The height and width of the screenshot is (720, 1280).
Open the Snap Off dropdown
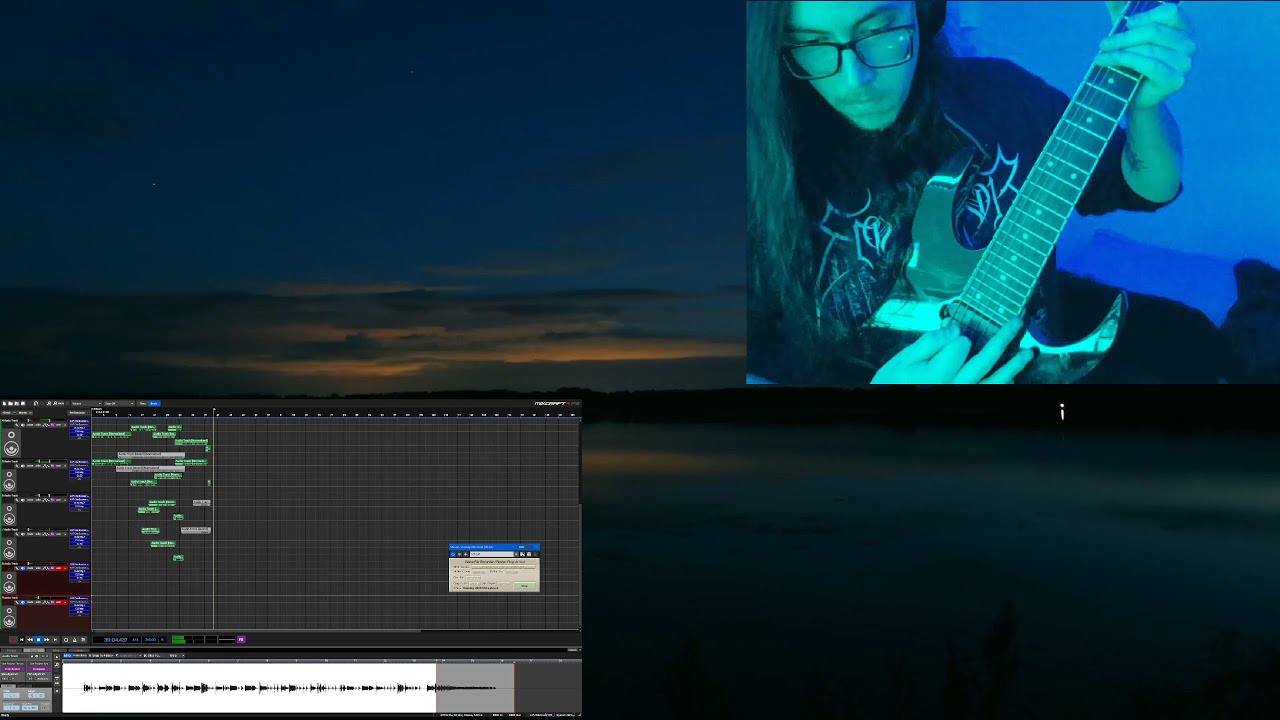pyautogui.click(x=119, y=404)
